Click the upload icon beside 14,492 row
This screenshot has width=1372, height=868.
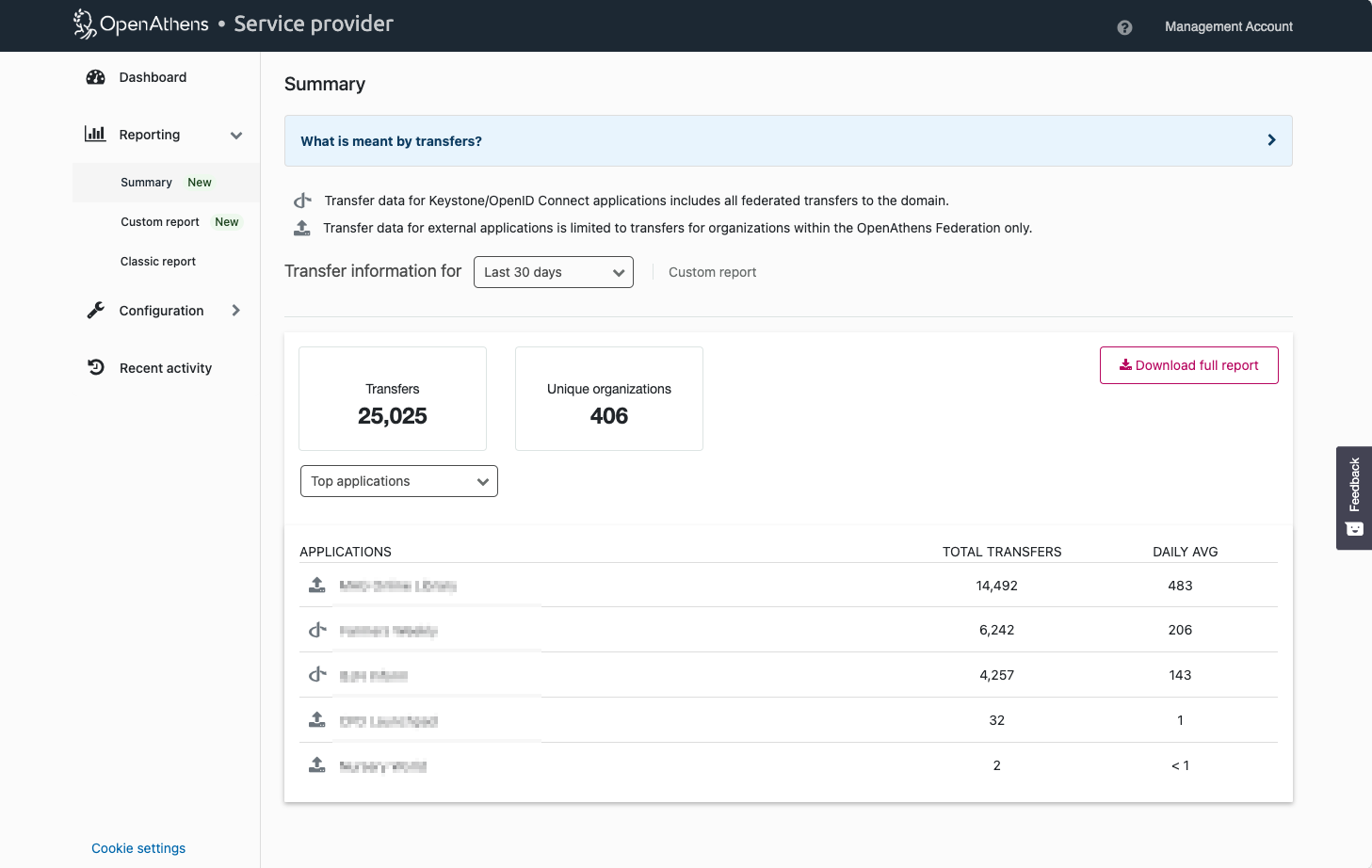(317, 585)
